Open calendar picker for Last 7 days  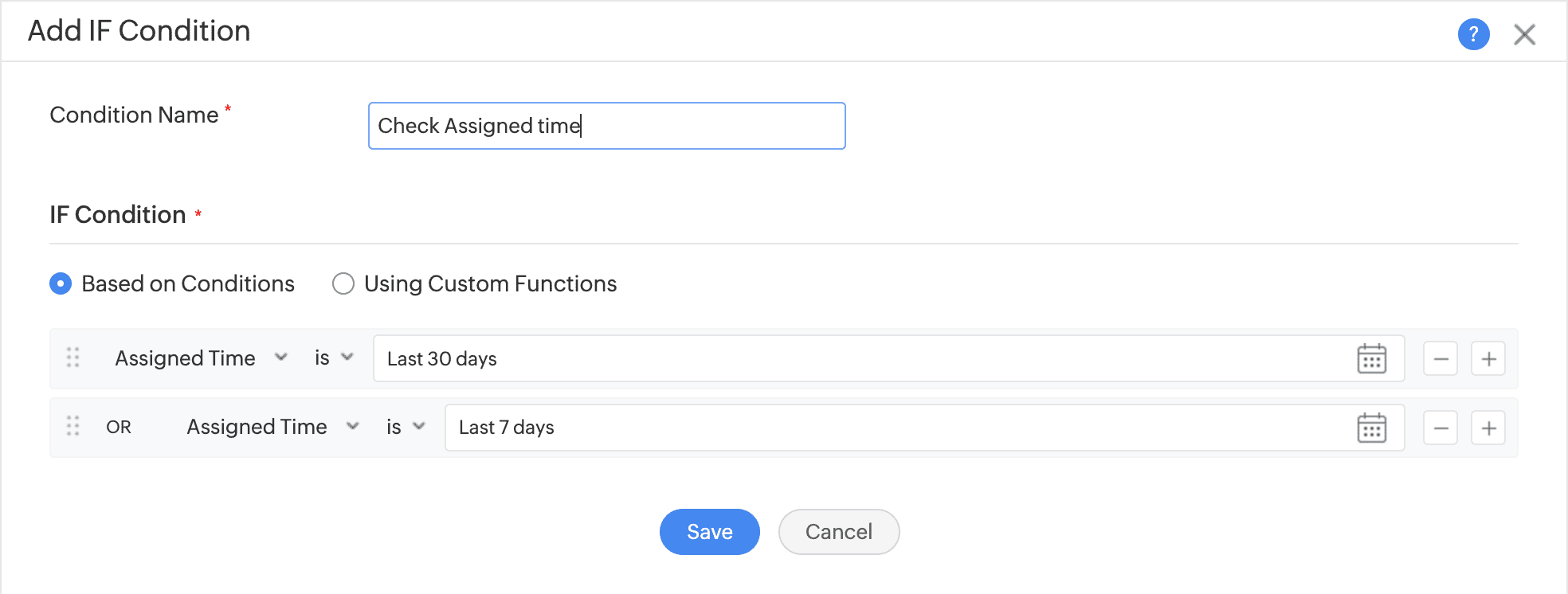(x=1371, y=428)
